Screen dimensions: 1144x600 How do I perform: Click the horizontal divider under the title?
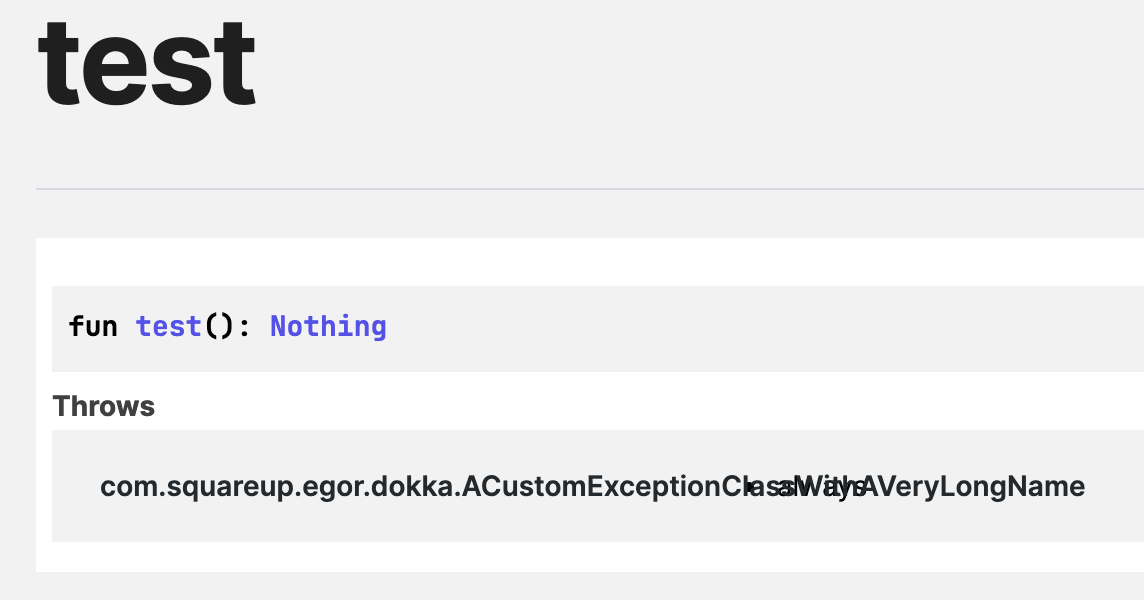point(590,187)
